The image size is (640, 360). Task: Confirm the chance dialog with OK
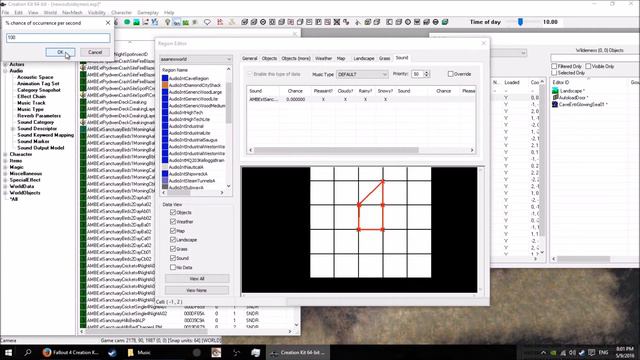click(x=60, y=52)
